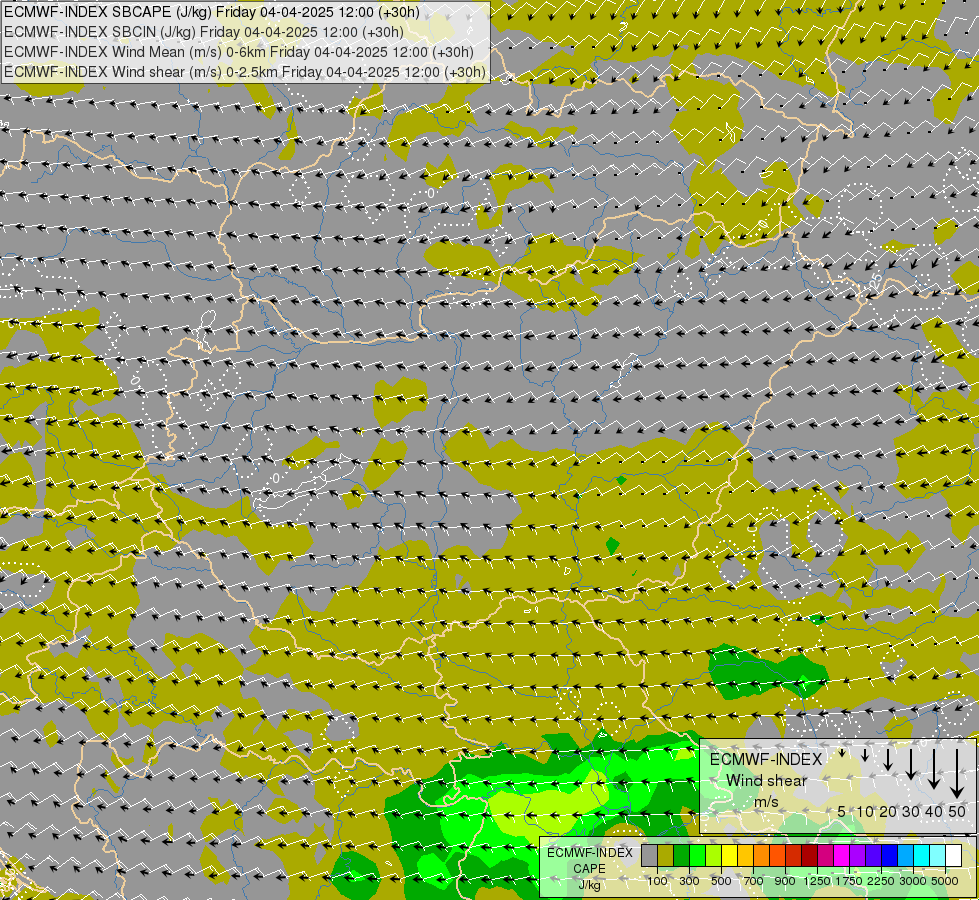This screenshot has height=900, width=979.
Task: Click the '1750' CAPE legend label
Action: (849, 881)
